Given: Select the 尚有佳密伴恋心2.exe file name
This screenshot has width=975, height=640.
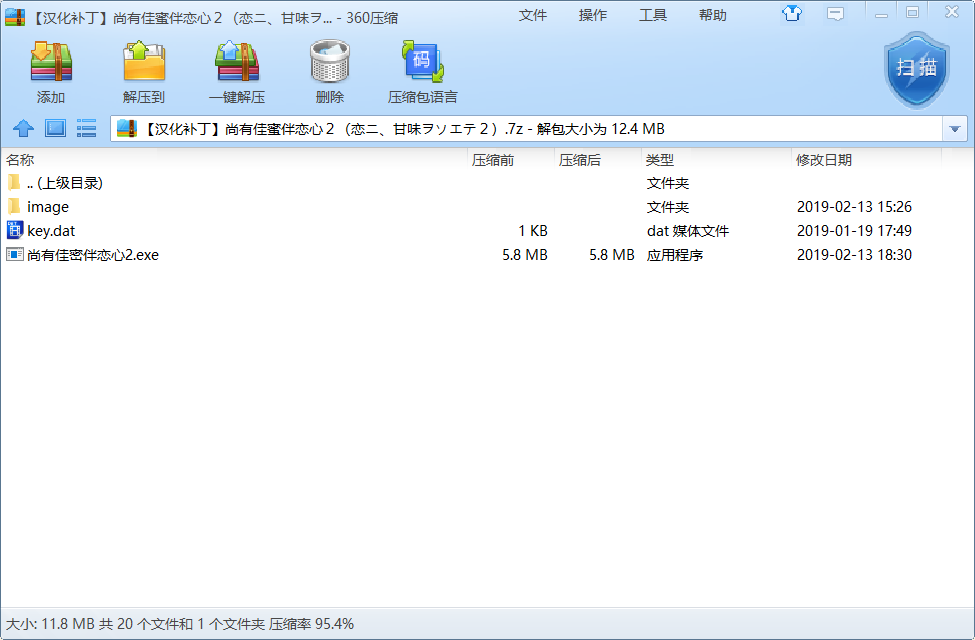Looking at the screenshot, I should point(93,255).
